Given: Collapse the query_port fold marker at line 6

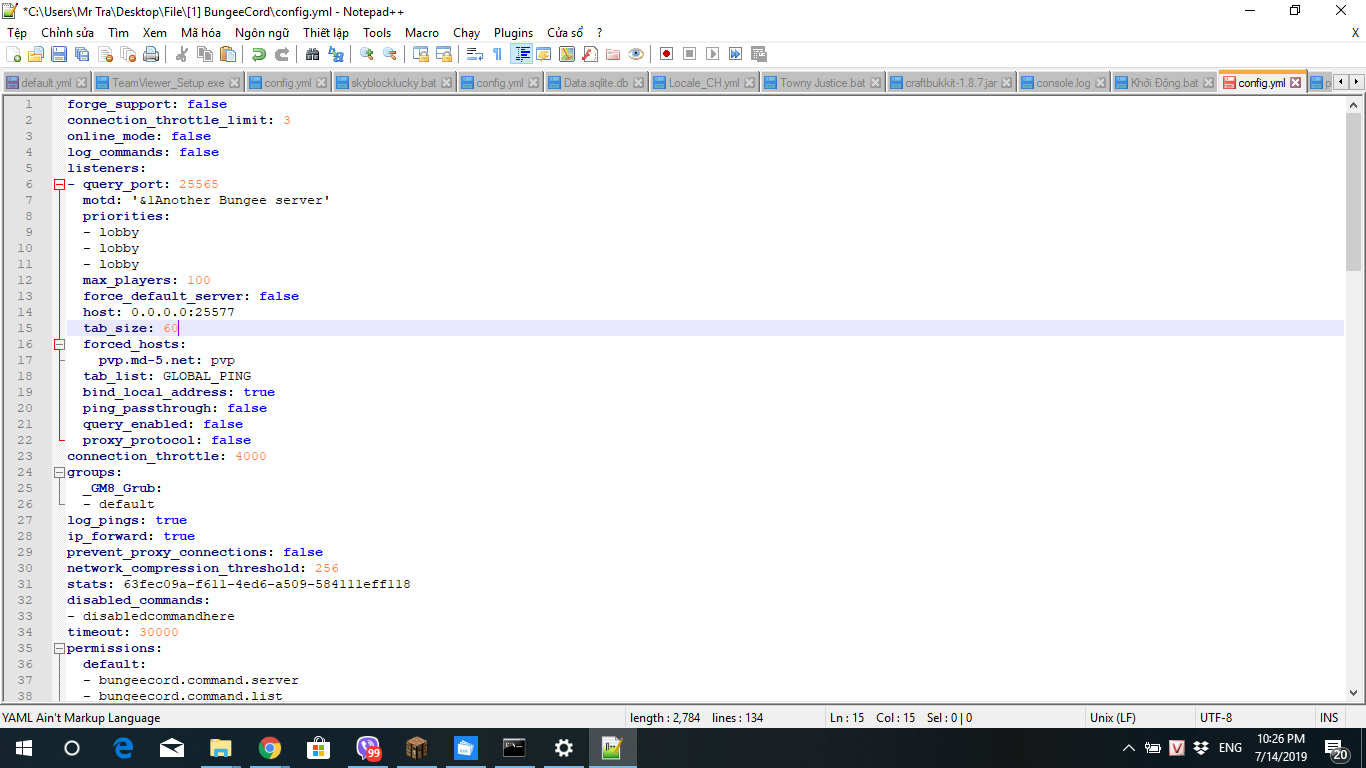Looking at the screenshot, I should click(x=59, y=184).
